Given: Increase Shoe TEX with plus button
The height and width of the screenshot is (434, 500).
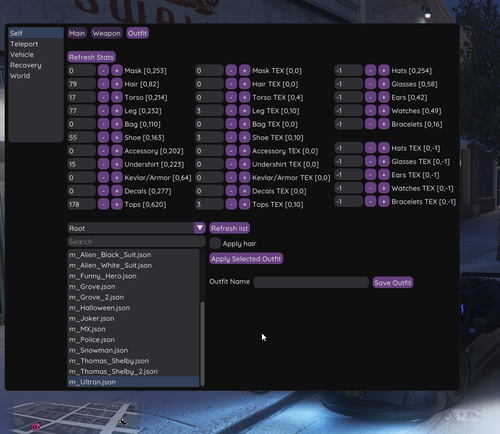Looking at the screenshot, I should (x=244, y=137).
